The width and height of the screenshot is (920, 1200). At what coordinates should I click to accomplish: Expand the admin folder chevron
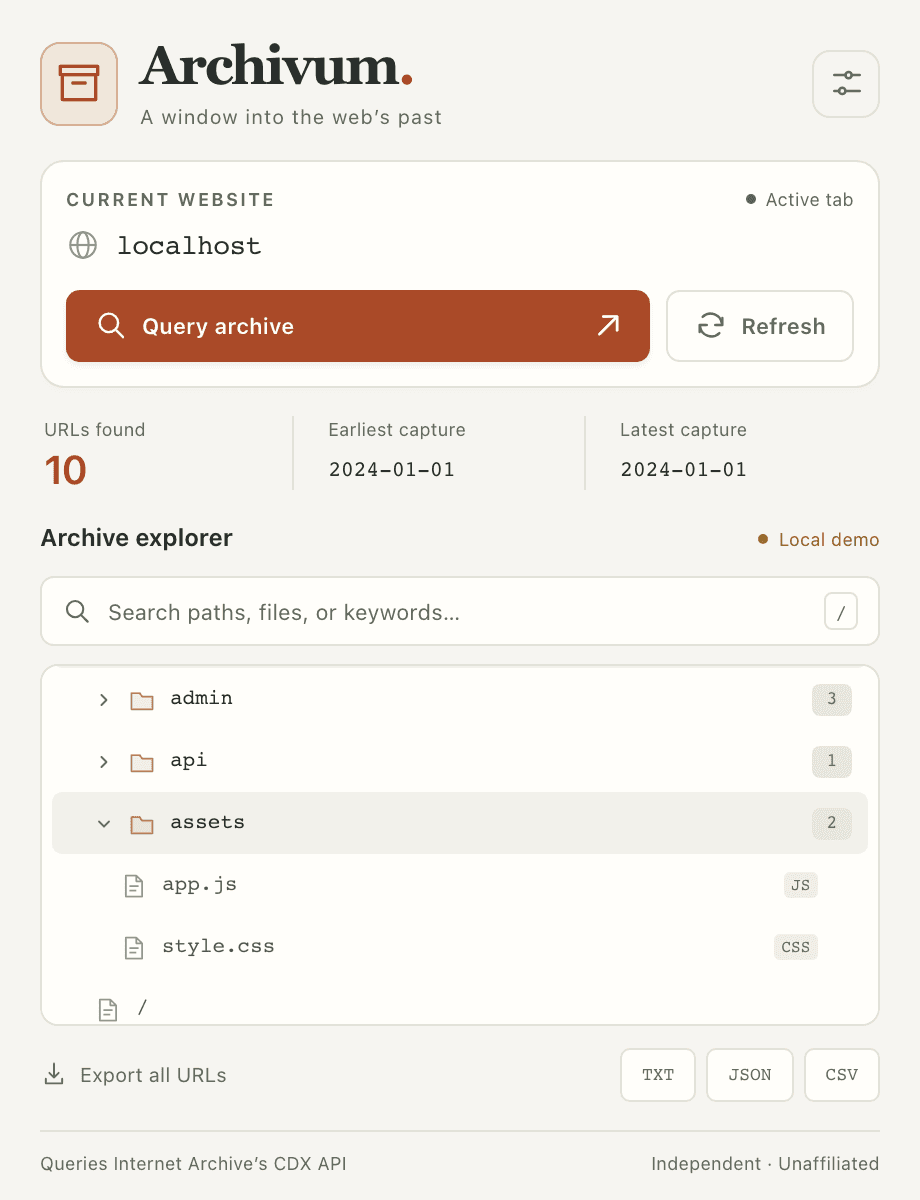tap(104, 700)
